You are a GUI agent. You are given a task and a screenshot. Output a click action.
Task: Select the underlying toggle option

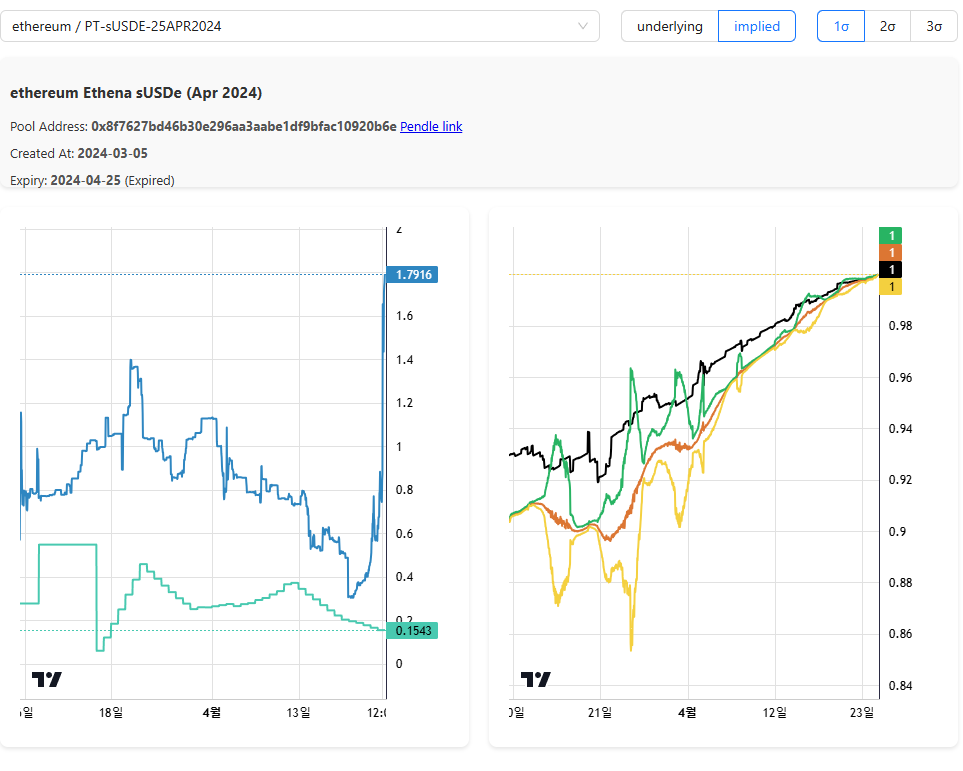point(669,26)
